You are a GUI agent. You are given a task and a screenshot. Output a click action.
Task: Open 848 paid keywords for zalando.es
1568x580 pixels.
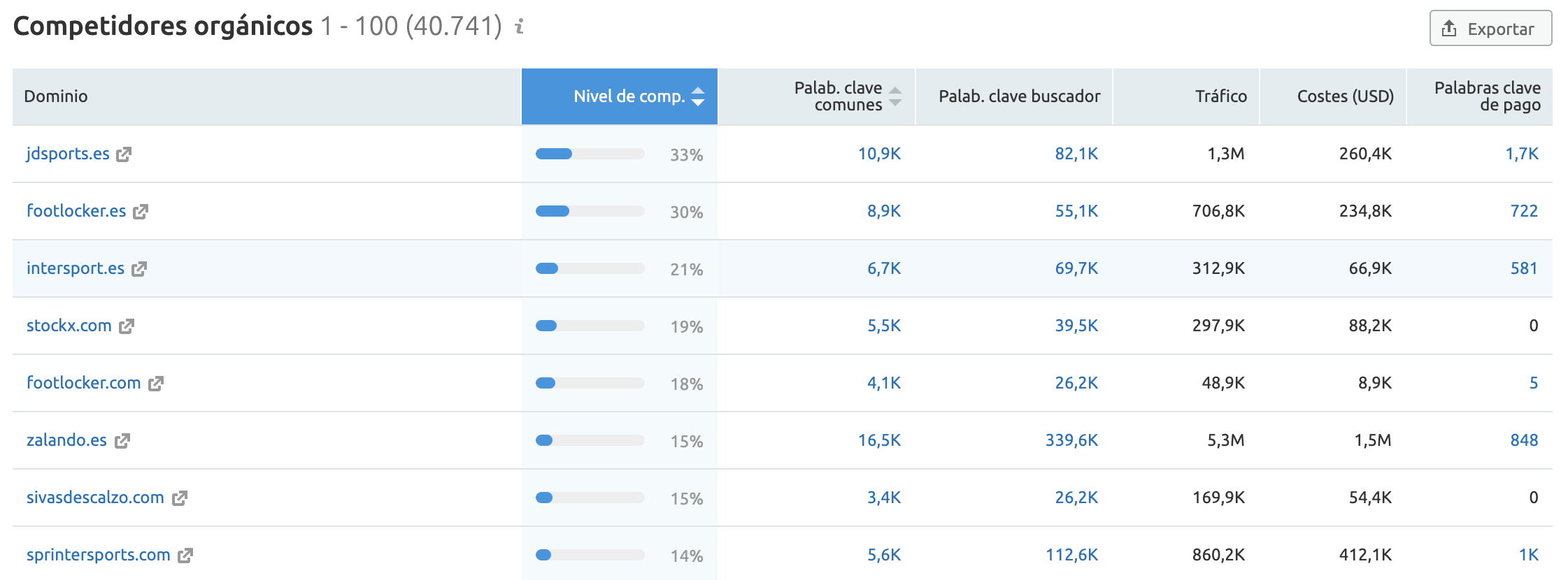point(1524,440)
